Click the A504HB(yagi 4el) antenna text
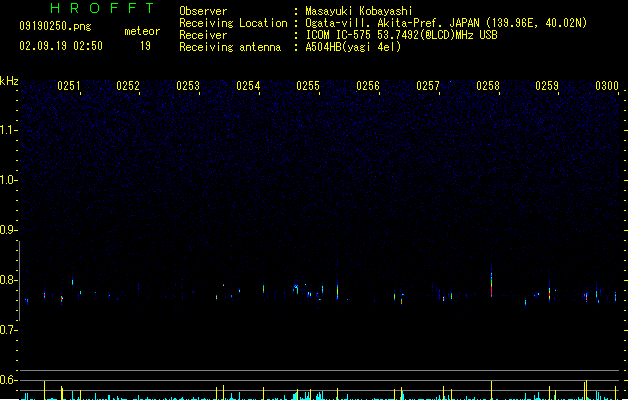629x400 pixels. [x=353, y=47]
